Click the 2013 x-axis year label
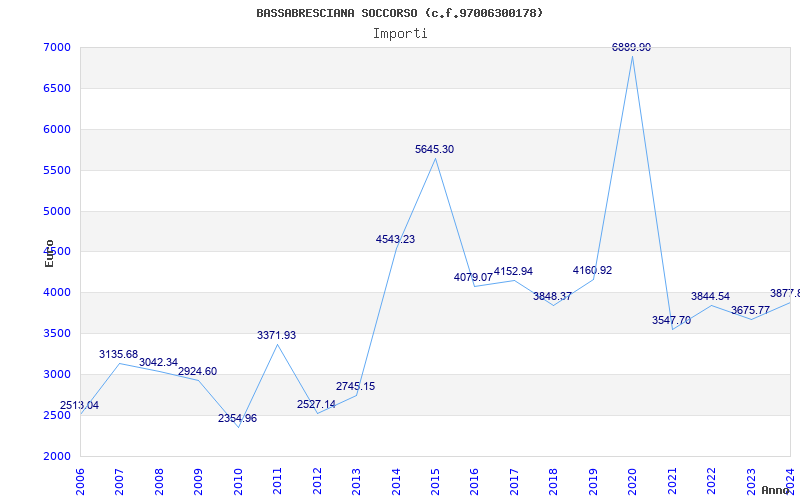This screenshot has height=500, width=800. [357, 482]
